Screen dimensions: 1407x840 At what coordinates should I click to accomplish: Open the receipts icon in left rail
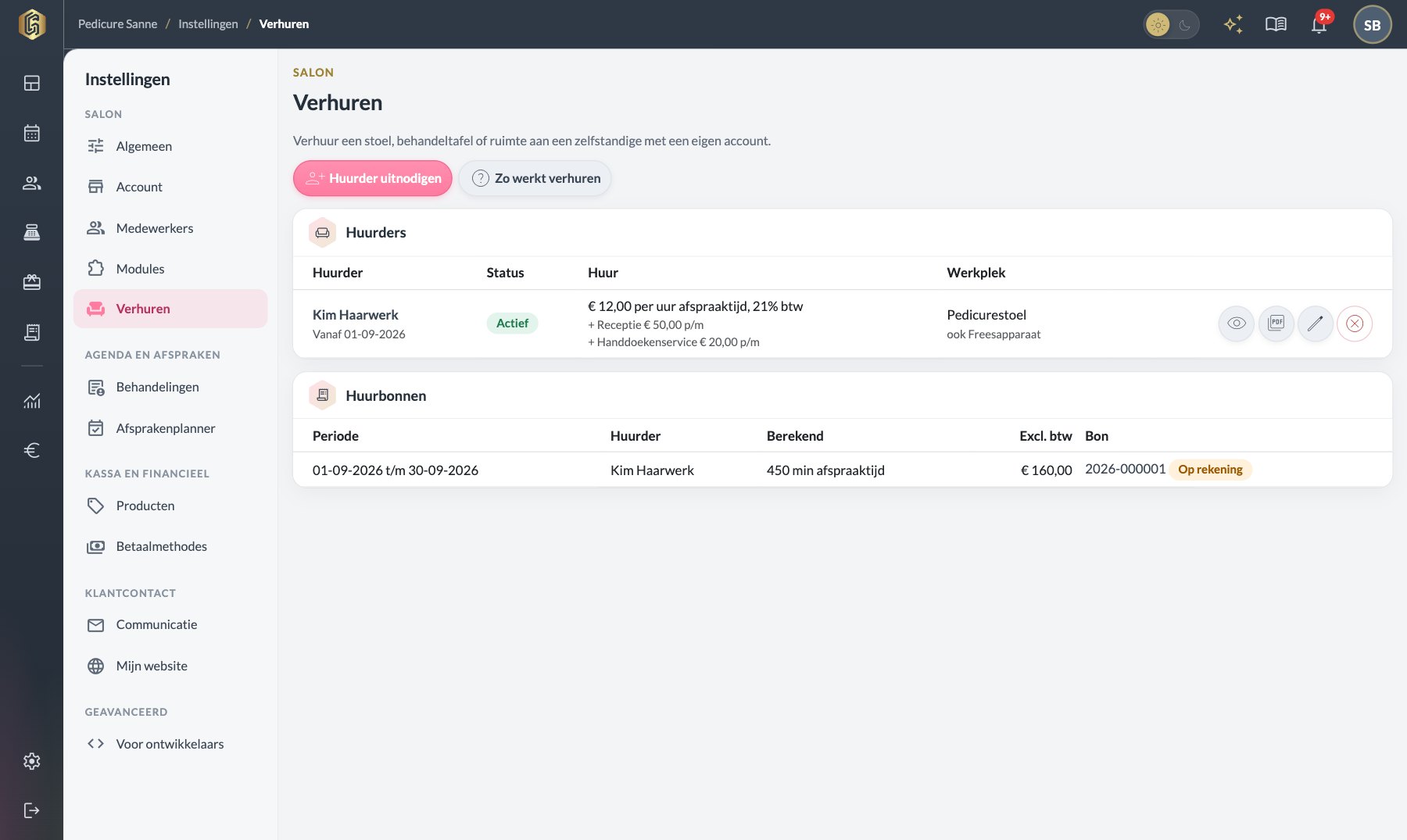[x=31, y=332]
